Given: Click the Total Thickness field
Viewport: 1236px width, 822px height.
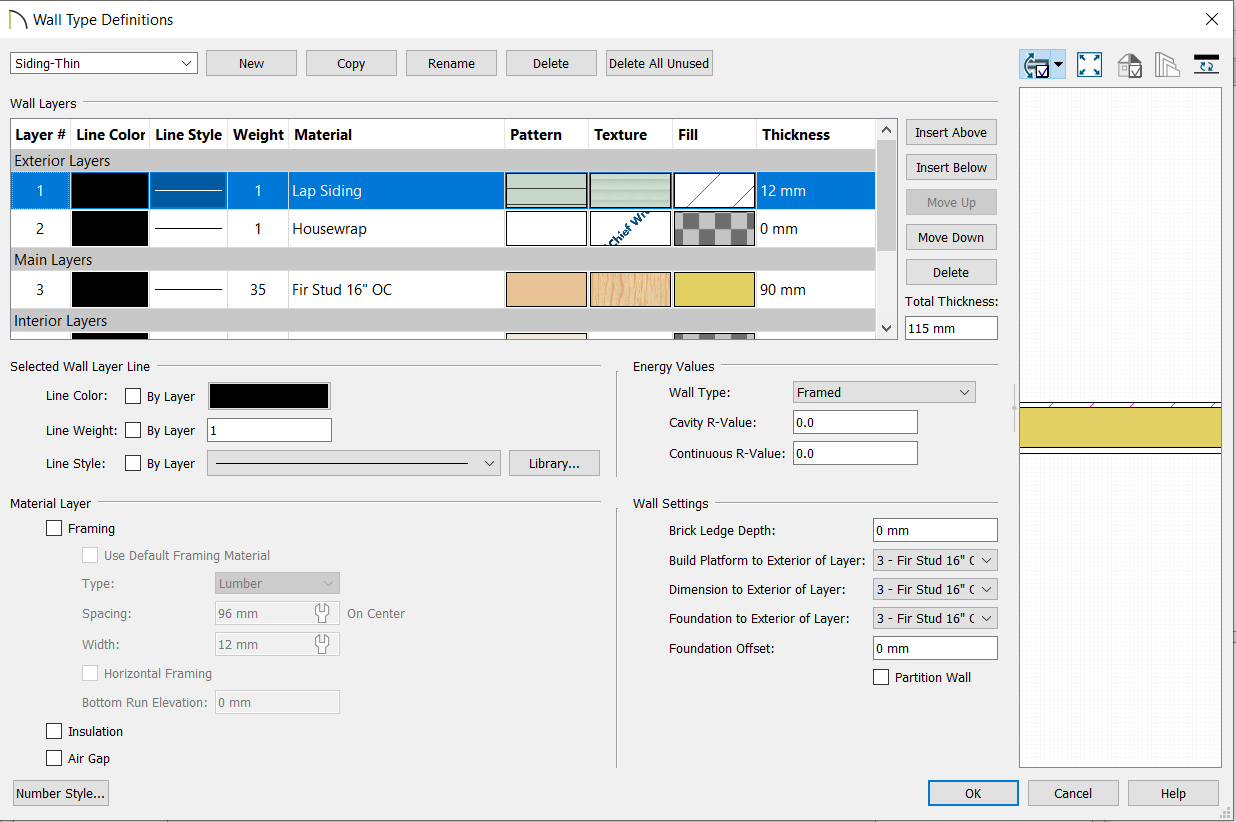Looking at the screenshot, I should (x=951, y=328).
